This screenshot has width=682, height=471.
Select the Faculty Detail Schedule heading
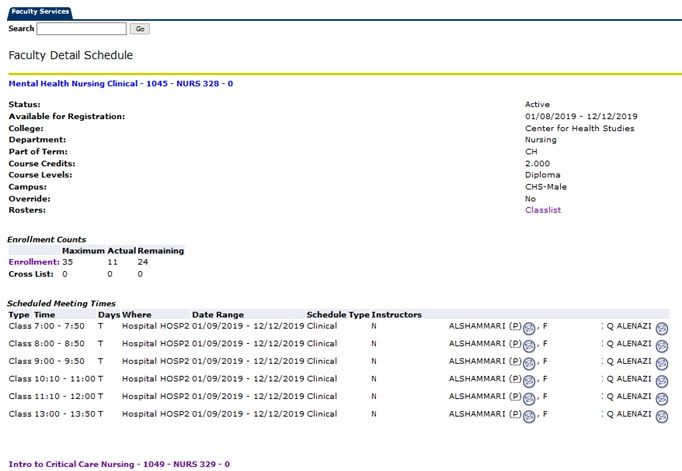[70, 55]
